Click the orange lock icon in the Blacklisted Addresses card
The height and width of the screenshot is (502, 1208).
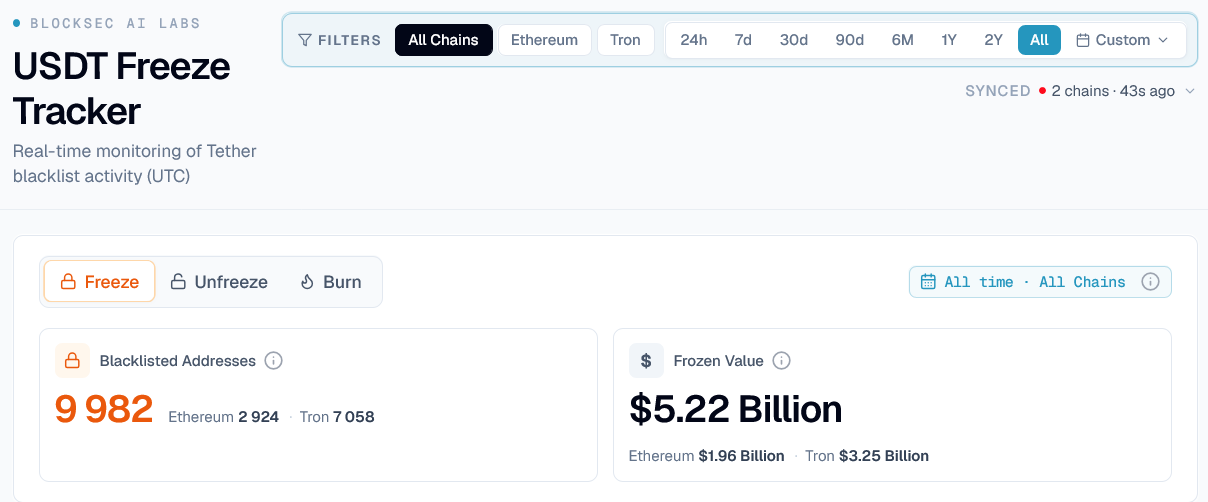tap(72, 361)
